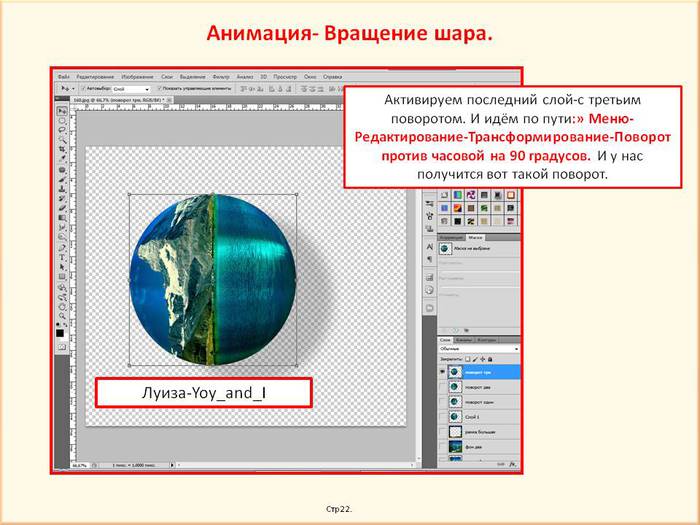Image resolution: width=700 pixels, height=525 pixels.
Task: Click the zoom percentage field in status bar
Action: click(x=79, y=465)
